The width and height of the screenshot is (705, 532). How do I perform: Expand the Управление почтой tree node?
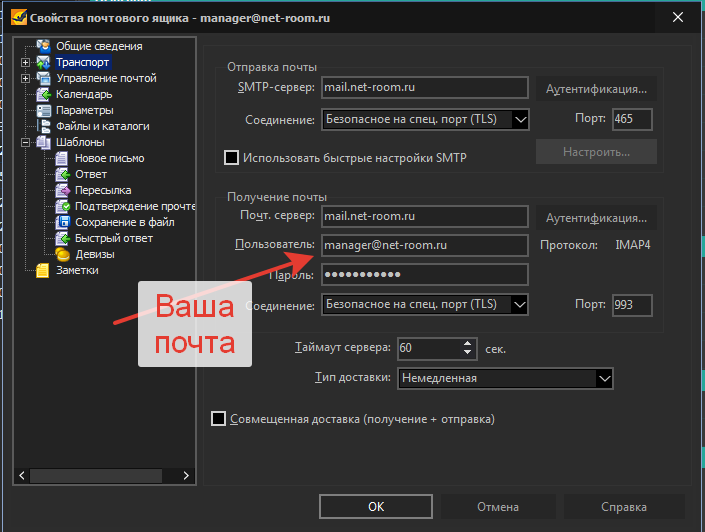click(x=26, y=78)
